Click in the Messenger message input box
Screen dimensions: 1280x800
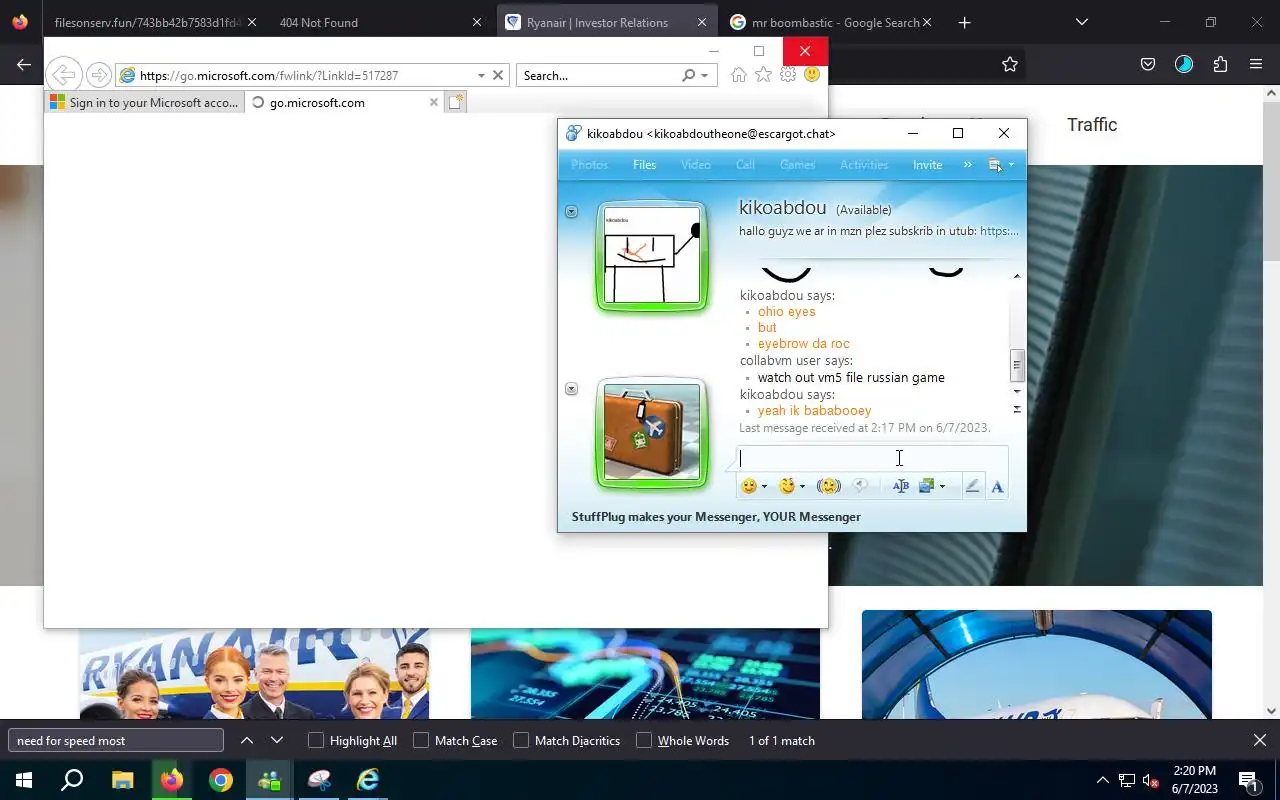pos(872,458)
